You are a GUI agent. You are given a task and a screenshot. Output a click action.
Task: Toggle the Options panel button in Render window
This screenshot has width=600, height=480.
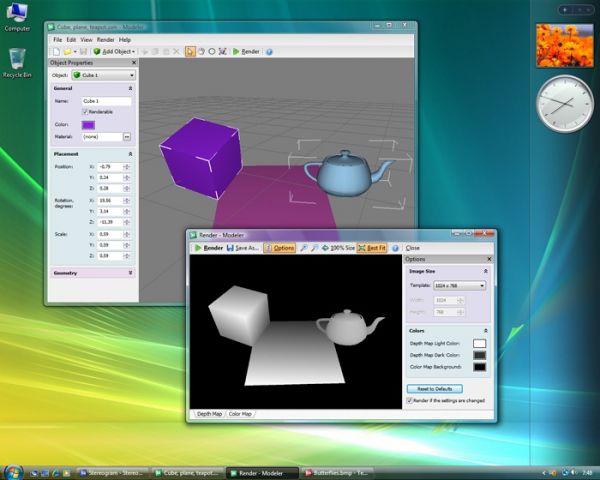coord(280,247)
